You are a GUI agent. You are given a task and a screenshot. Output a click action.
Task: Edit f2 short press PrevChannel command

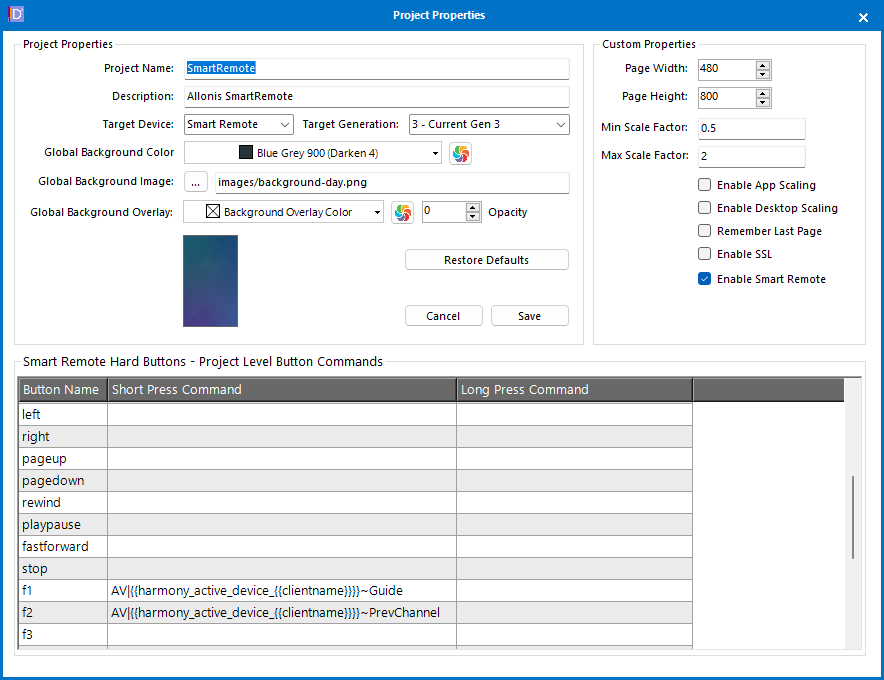point(282,612)
